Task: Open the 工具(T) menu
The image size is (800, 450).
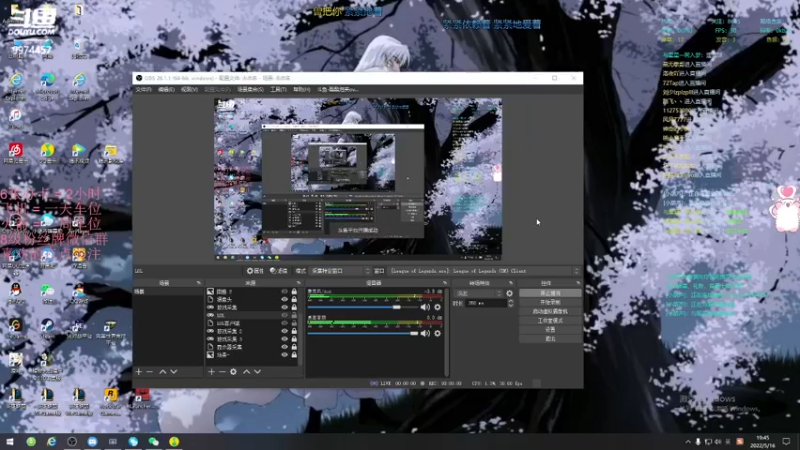Action: (x=278, y=90)
